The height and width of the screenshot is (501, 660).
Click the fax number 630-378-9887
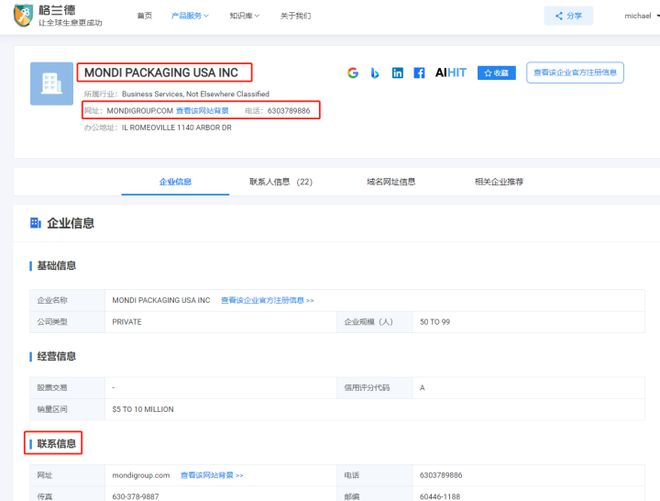[x=136, y=497]
